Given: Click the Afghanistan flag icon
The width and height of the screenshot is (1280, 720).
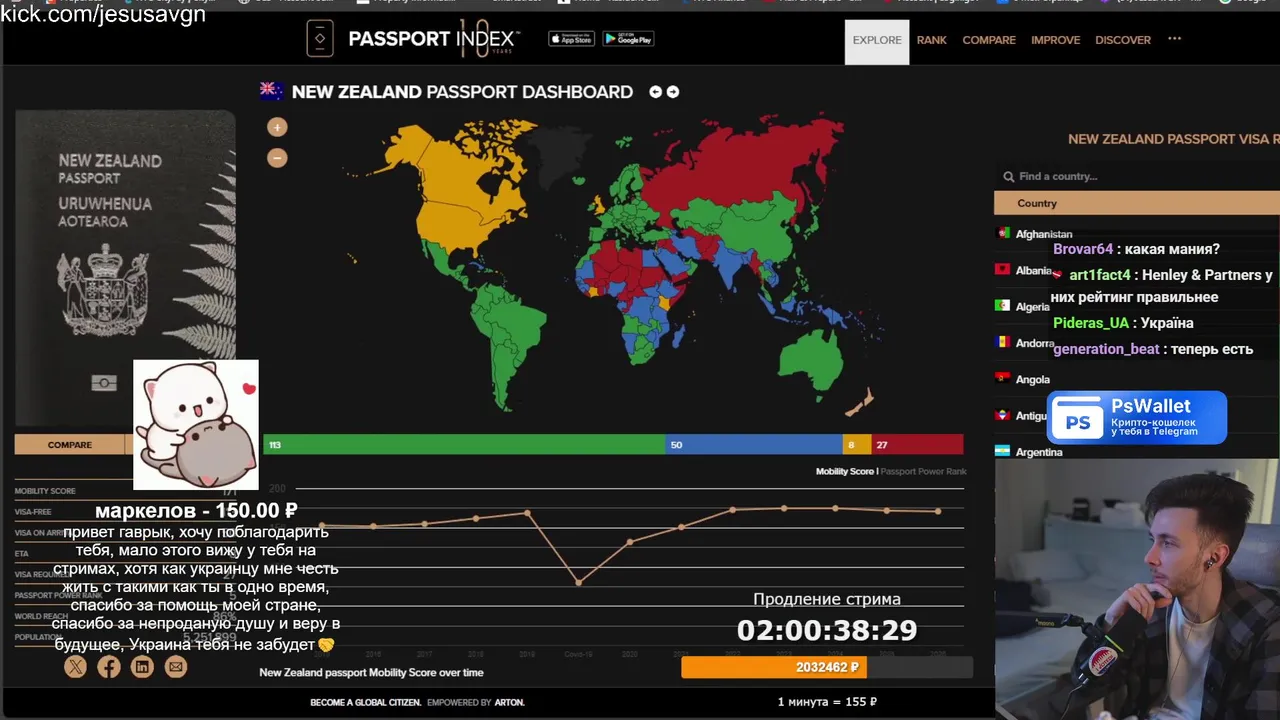Looking at the screenshot, I should tap(1003, 233).
